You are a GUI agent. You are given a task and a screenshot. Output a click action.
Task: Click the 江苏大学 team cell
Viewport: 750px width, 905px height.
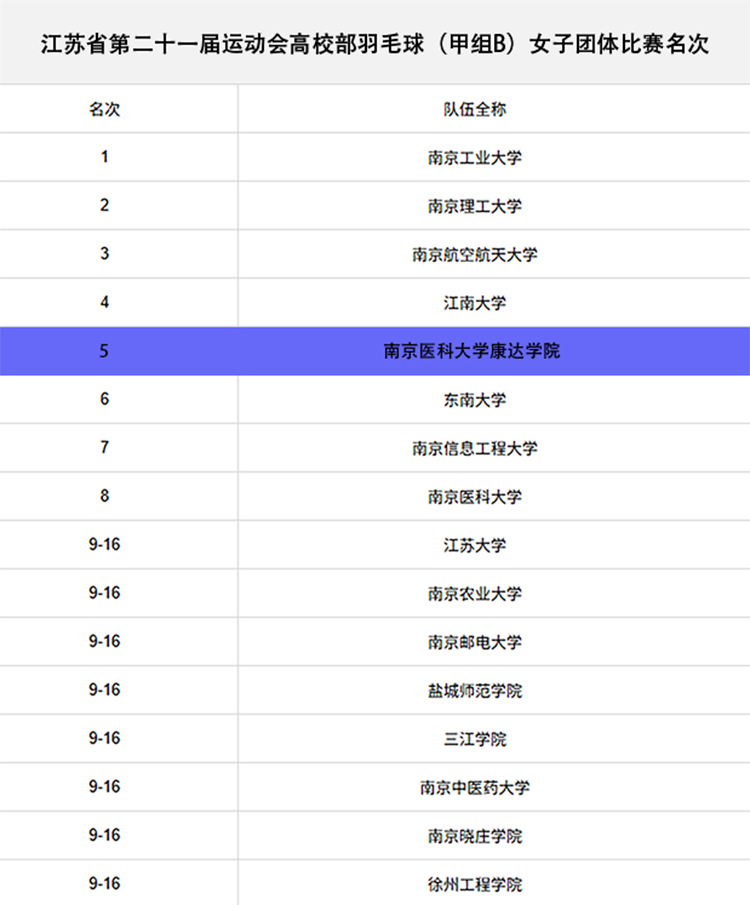(x=474, y=545)
